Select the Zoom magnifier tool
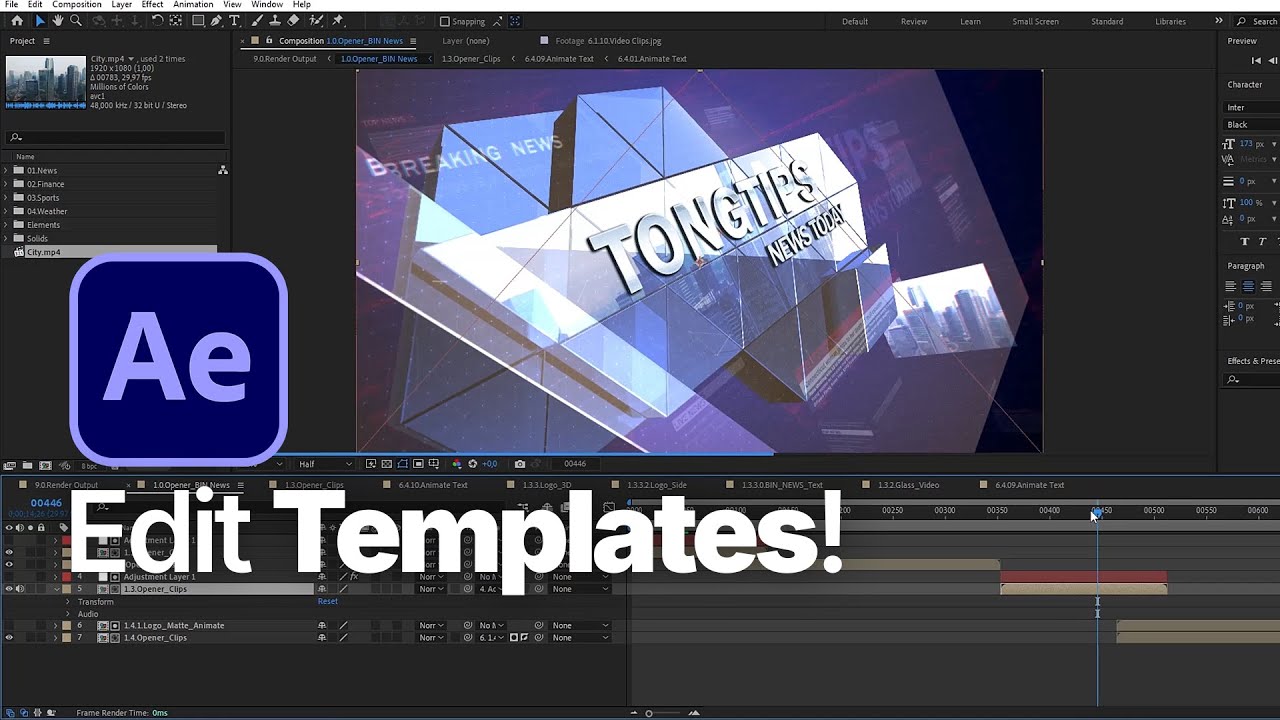Image resolution: width=1280 pixels, height=720 pixels. [76, 21]
